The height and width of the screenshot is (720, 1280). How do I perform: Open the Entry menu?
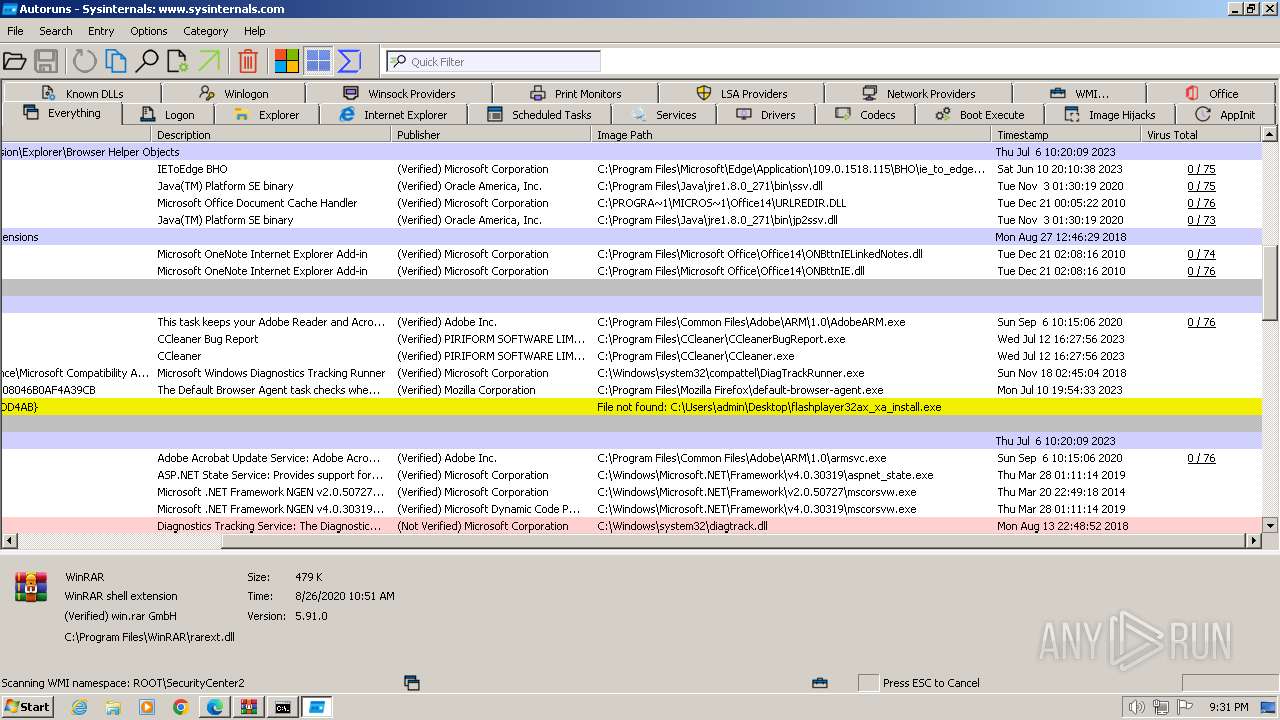[x=101, y=31]
